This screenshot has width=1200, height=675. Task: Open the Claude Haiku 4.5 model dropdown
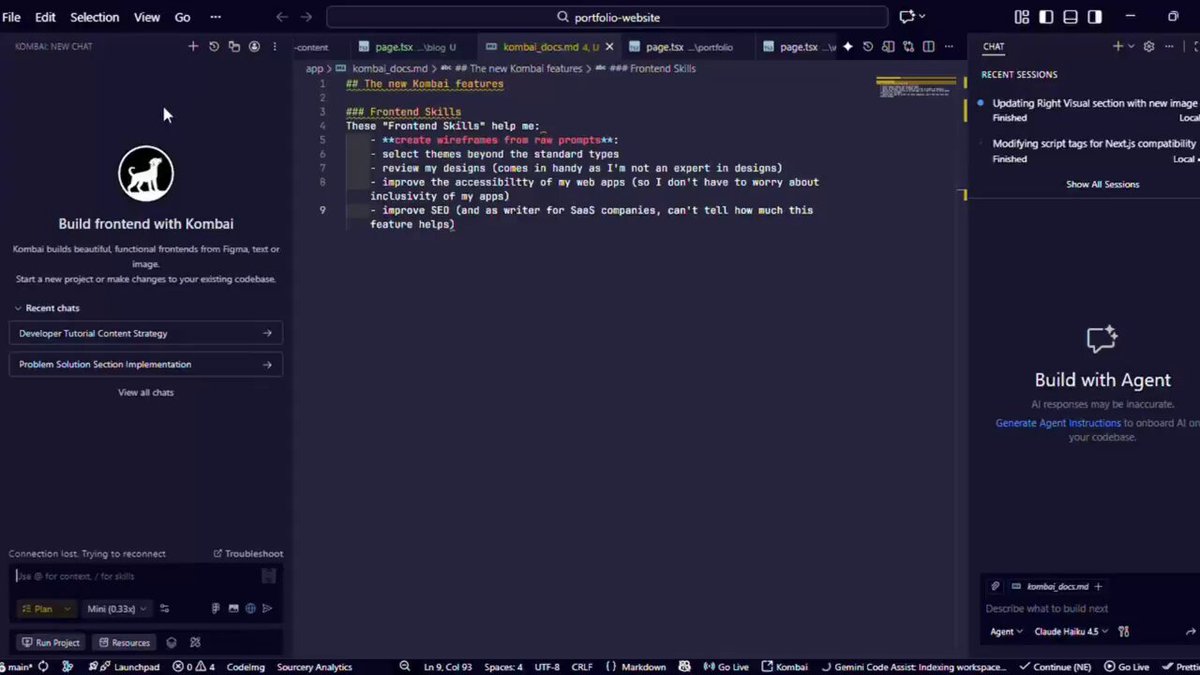(1073, 631)
